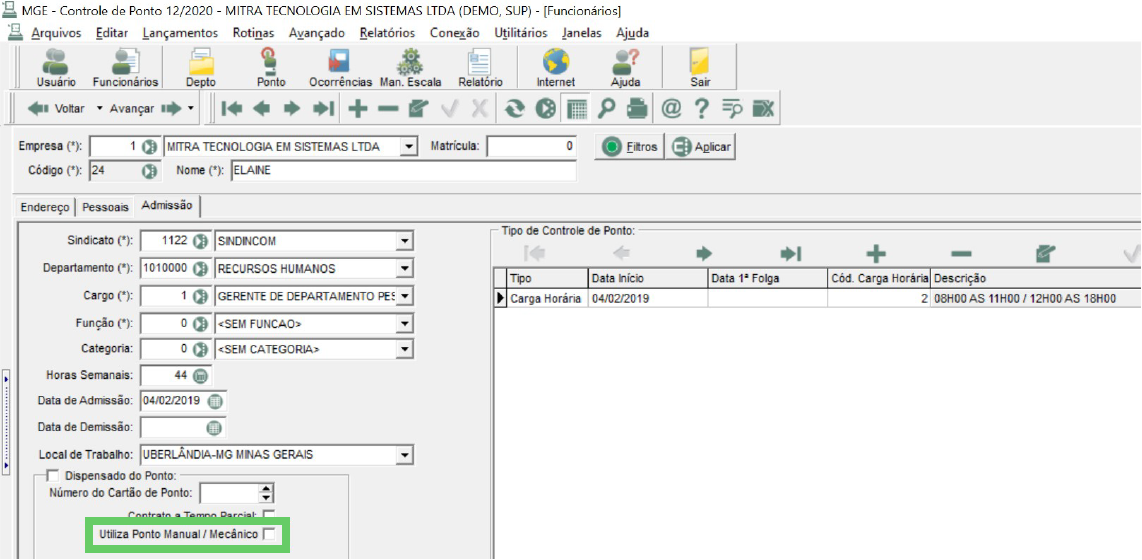Viewport: 1142px width, 560px height.
Task: Open the Janelas menu
Action: tap(582, 33)
